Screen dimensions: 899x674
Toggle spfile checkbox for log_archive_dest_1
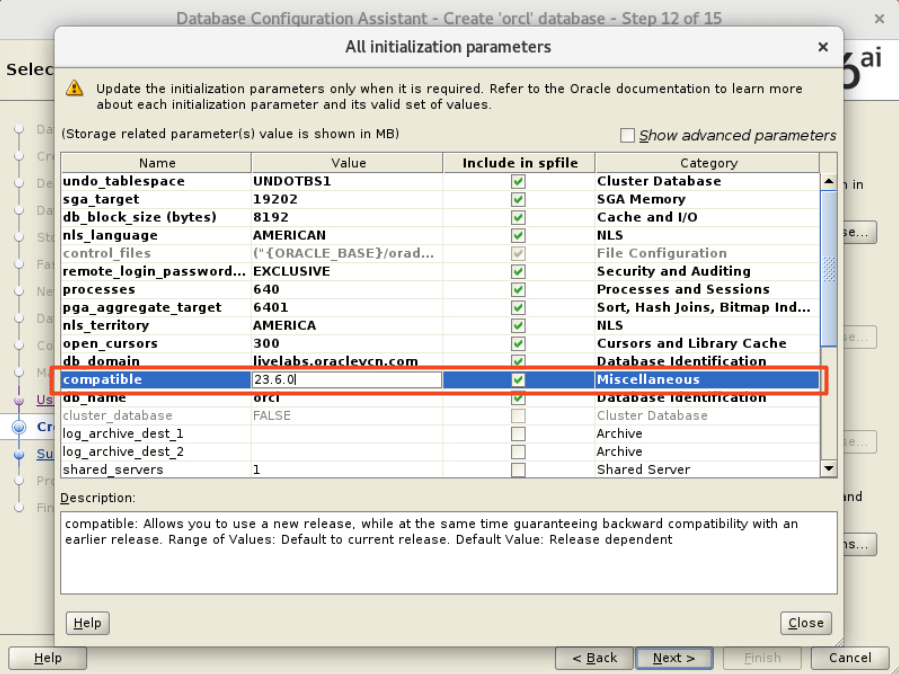point(518,433)
